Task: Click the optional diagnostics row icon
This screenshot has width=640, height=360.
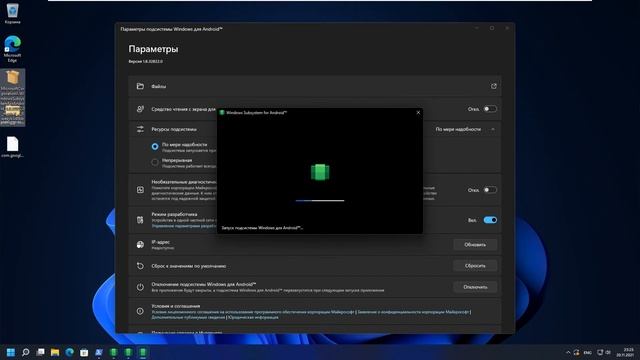Action: point(140,190)
